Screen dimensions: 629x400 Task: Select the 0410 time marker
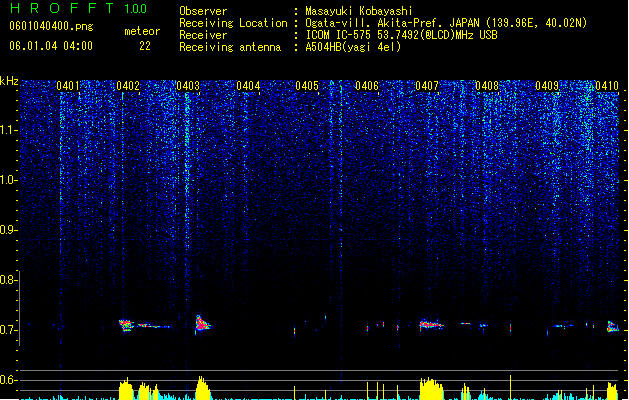607,86
